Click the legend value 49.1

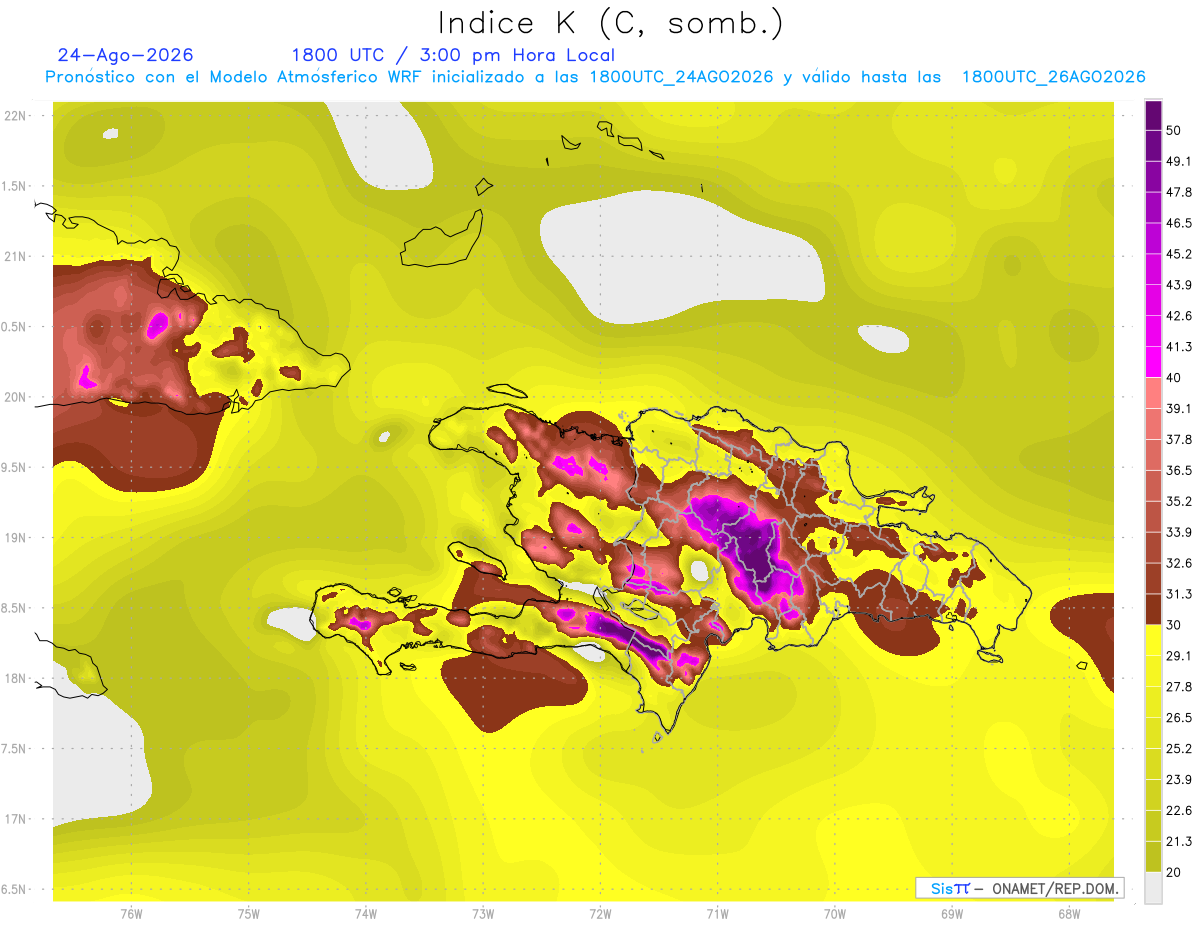click(x=1179, y=161)
